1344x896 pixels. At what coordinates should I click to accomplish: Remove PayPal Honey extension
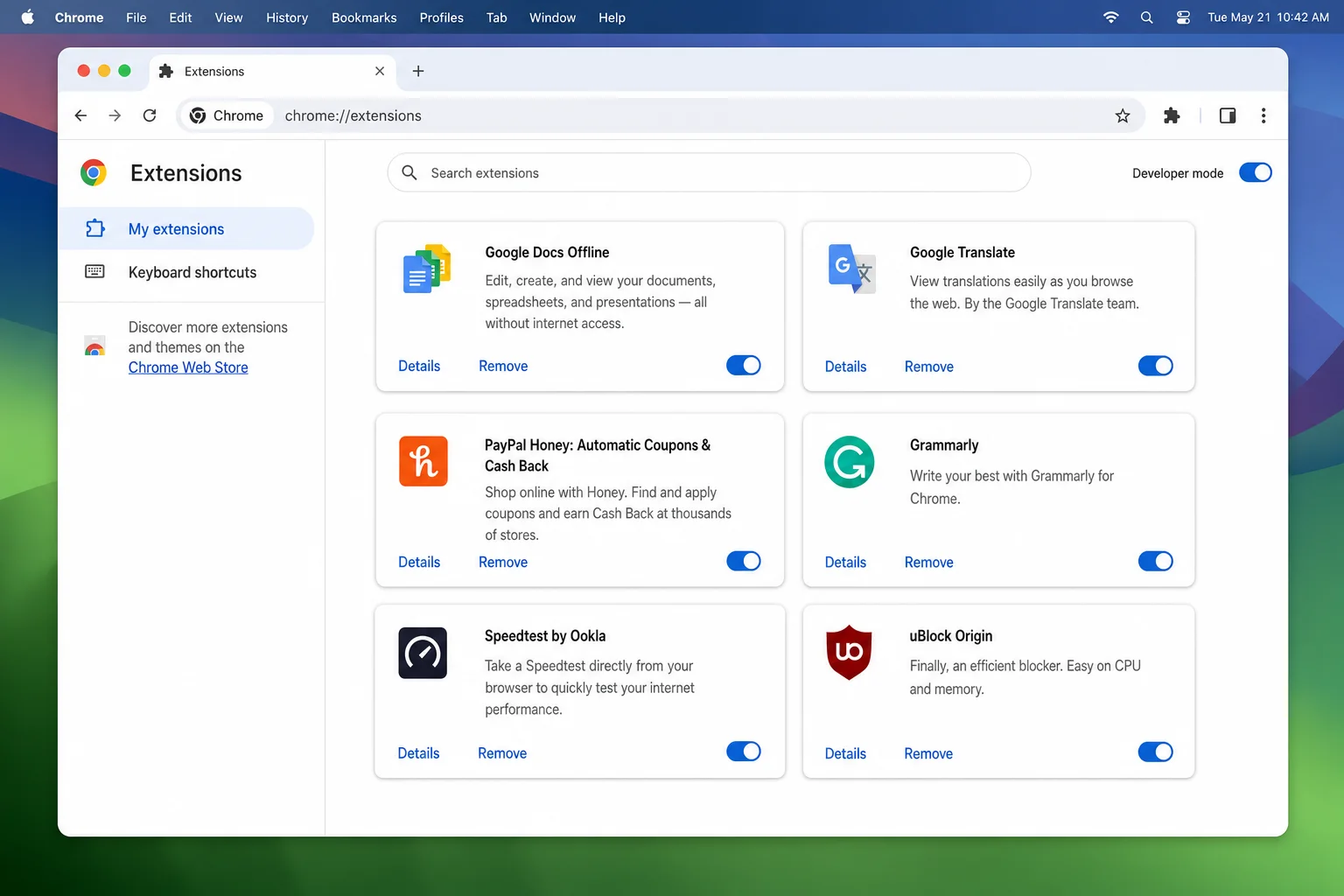503,562
